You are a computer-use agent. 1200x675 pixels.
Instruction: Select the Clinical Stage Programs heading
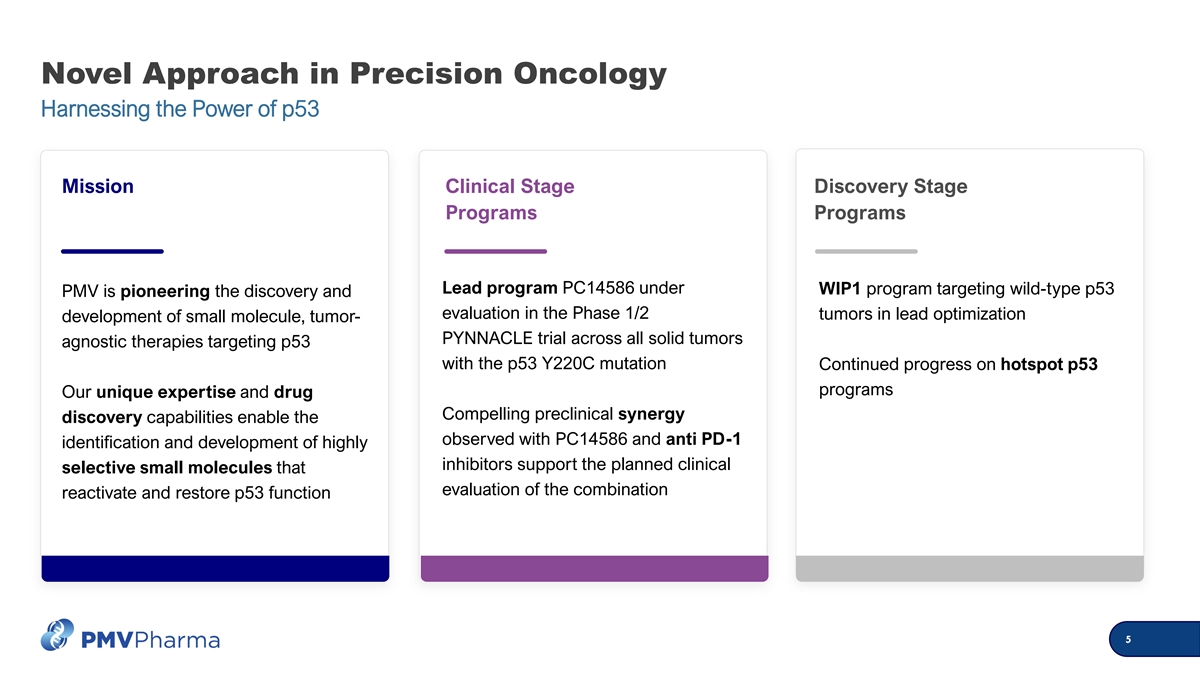click(x=510, y=199)
